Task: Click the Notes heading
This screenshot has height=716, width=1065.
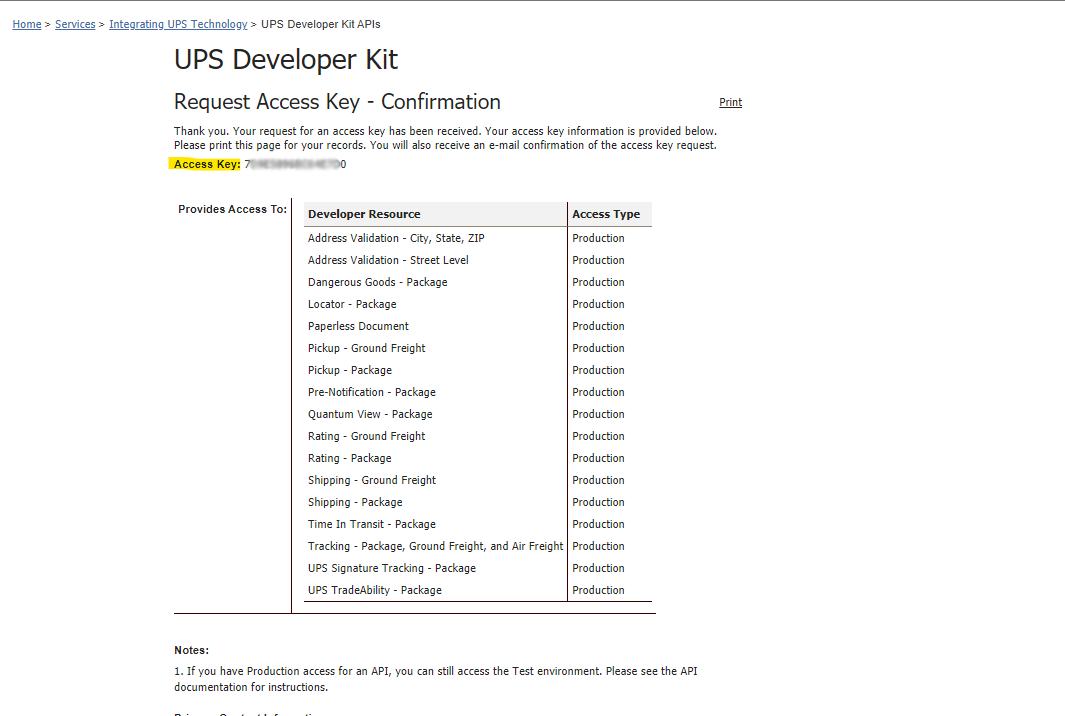Action: tap(192, 650)
